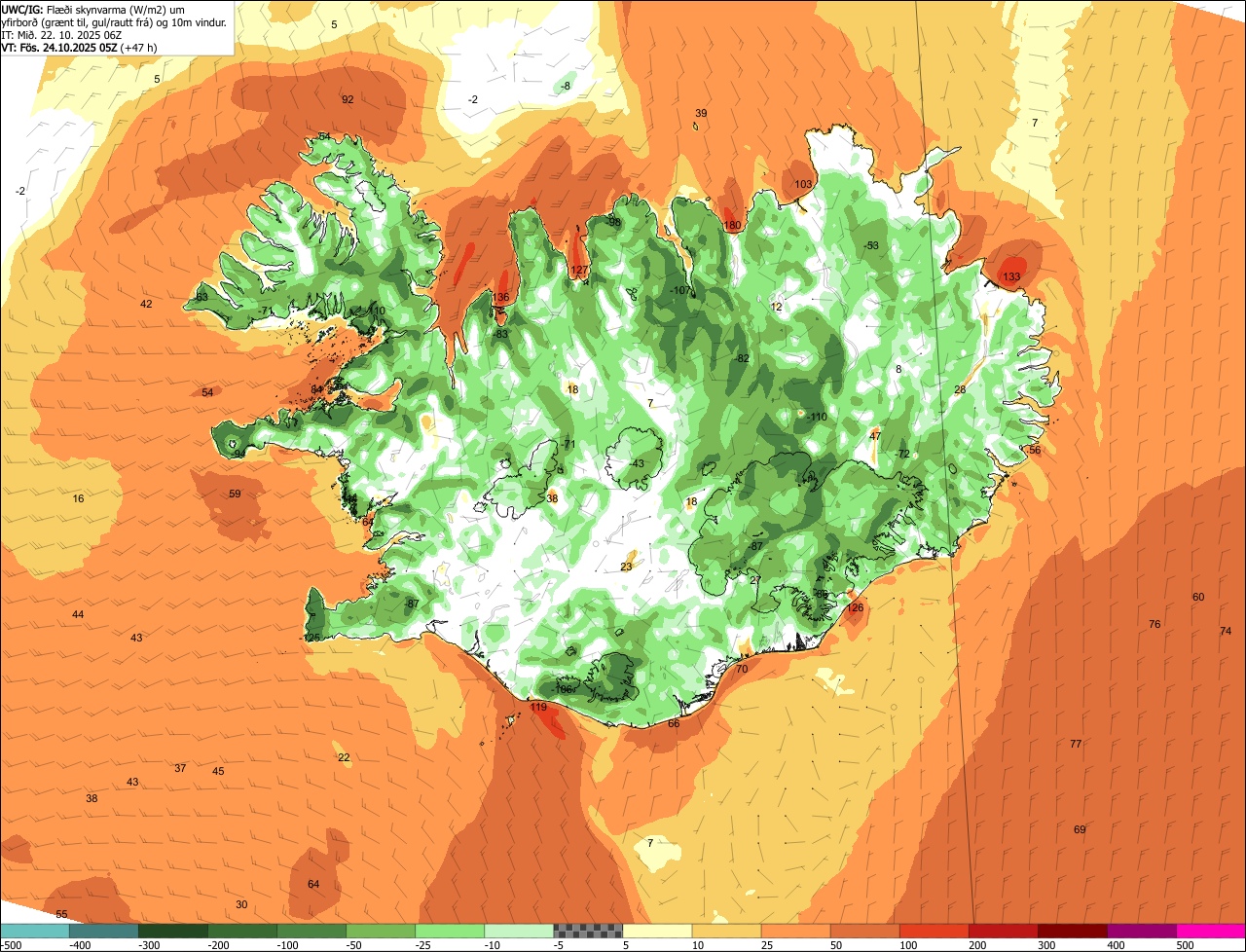The width and height of the screenshot is (1246, 952).
Task: Click the 76 value label in the east ocean
Action: (1154, 624)
